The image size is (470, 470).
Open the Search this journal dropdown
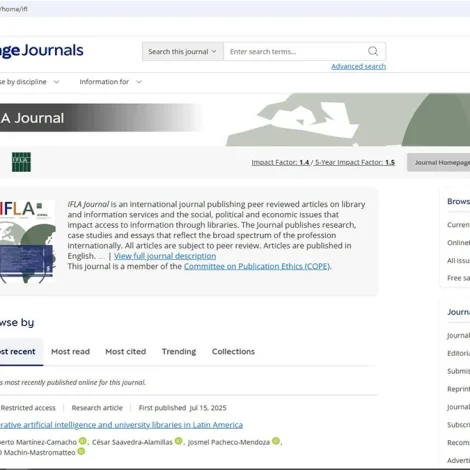[183, 52]
